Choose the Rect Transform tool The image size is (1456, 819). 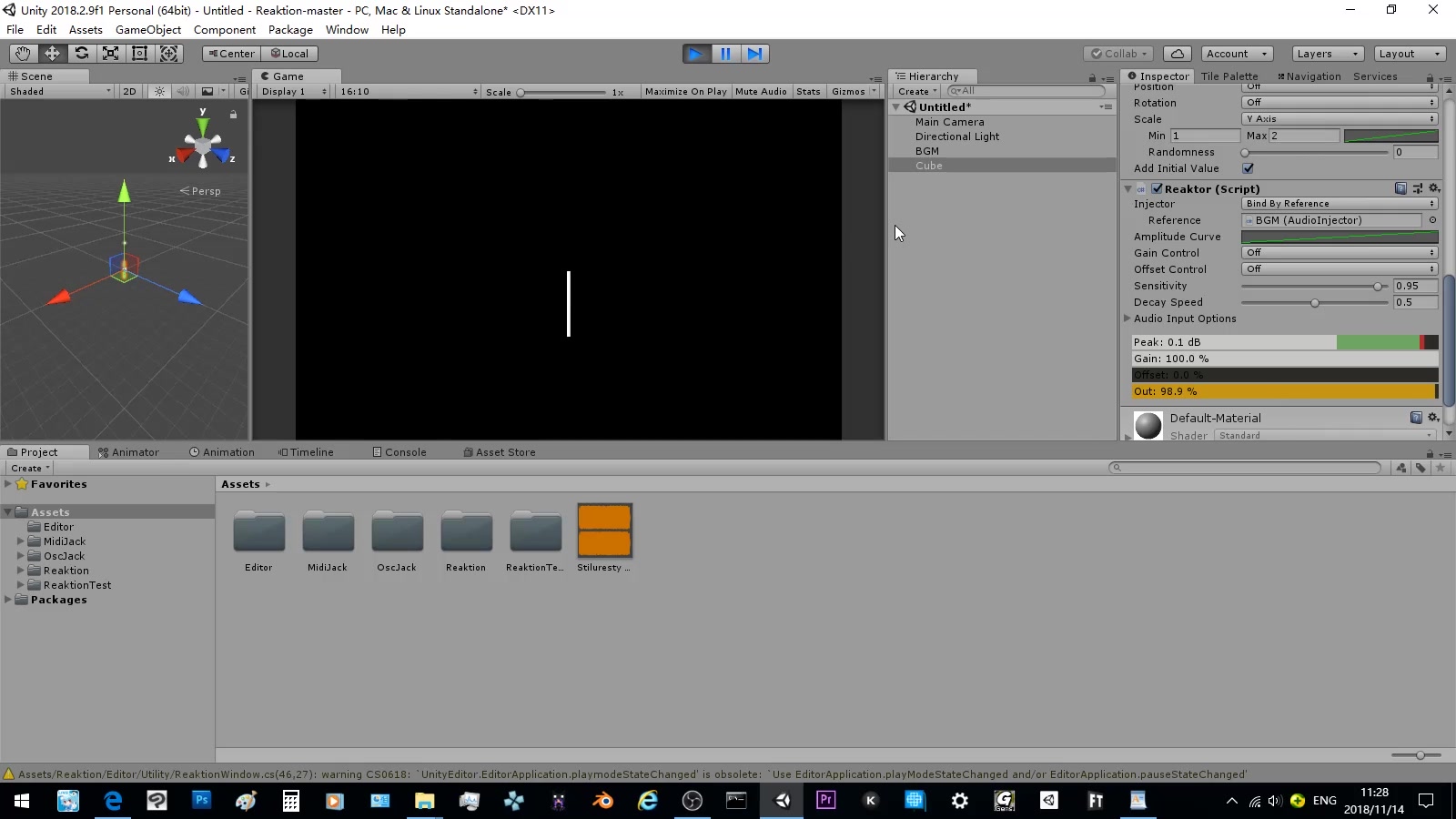(x=139, y=53)
